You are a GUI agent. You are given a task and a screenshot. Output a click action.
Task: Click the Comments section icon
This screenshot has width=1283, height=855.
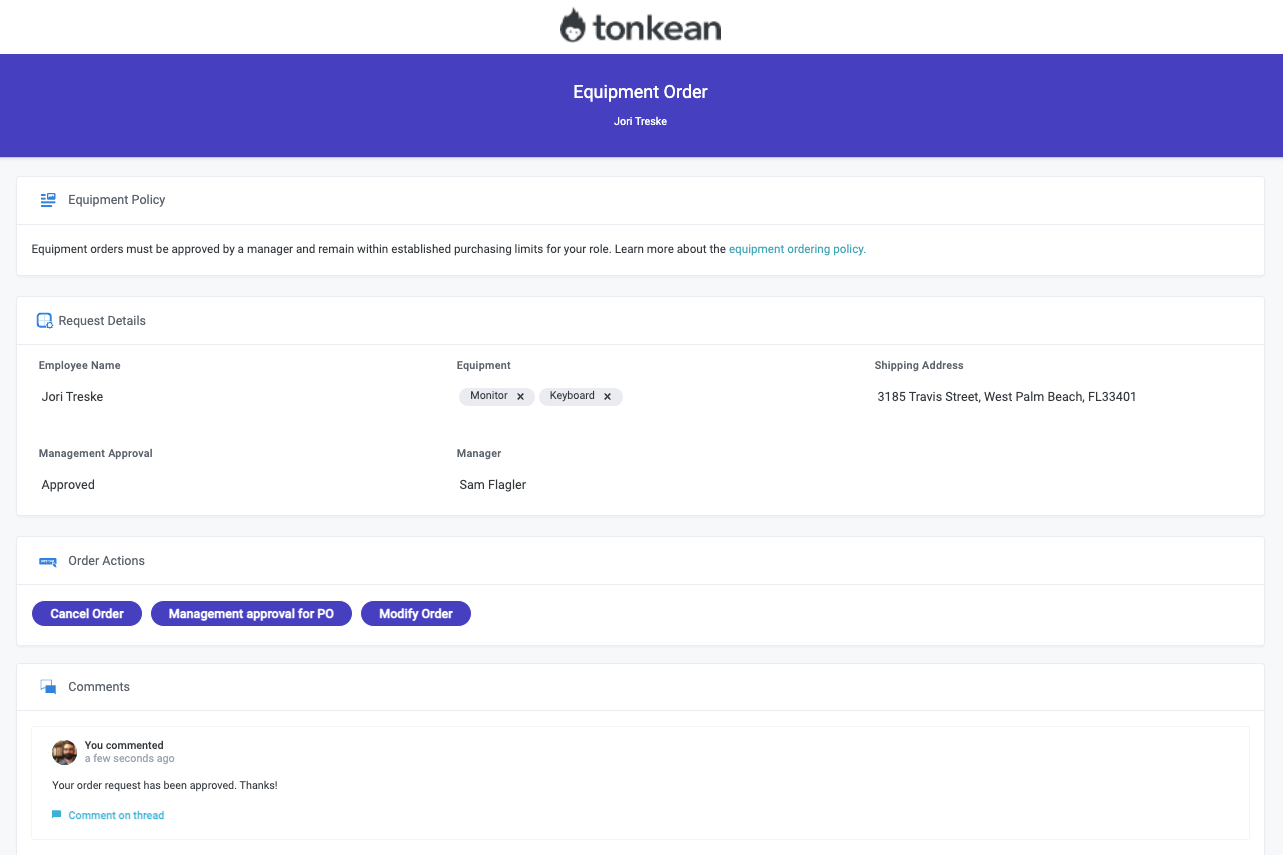pos(48,687)
